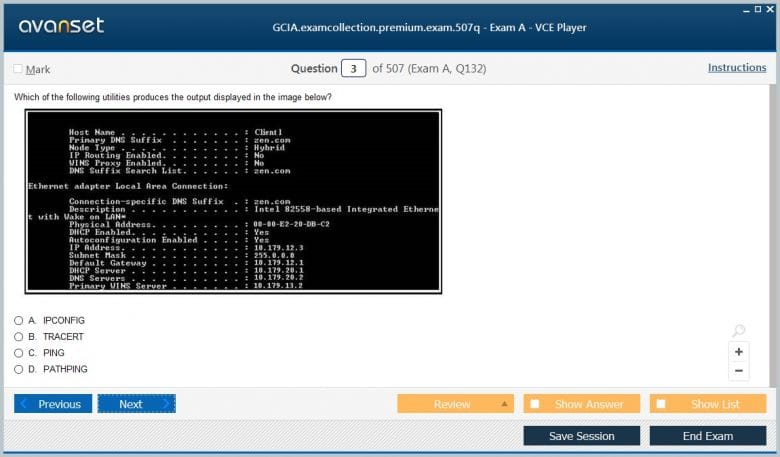Screen dimensions: 780x457
Task: Choose option D. PATHPING
Action: click(19, 369)
